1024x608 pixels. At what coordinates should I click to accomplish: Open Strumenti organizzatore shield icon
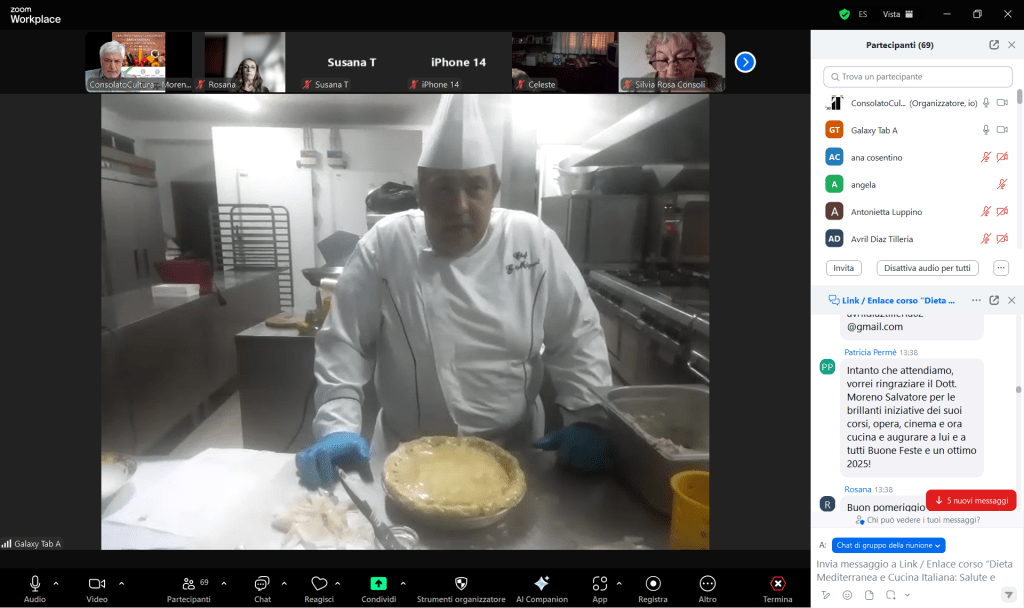click(x=461, y=583)
